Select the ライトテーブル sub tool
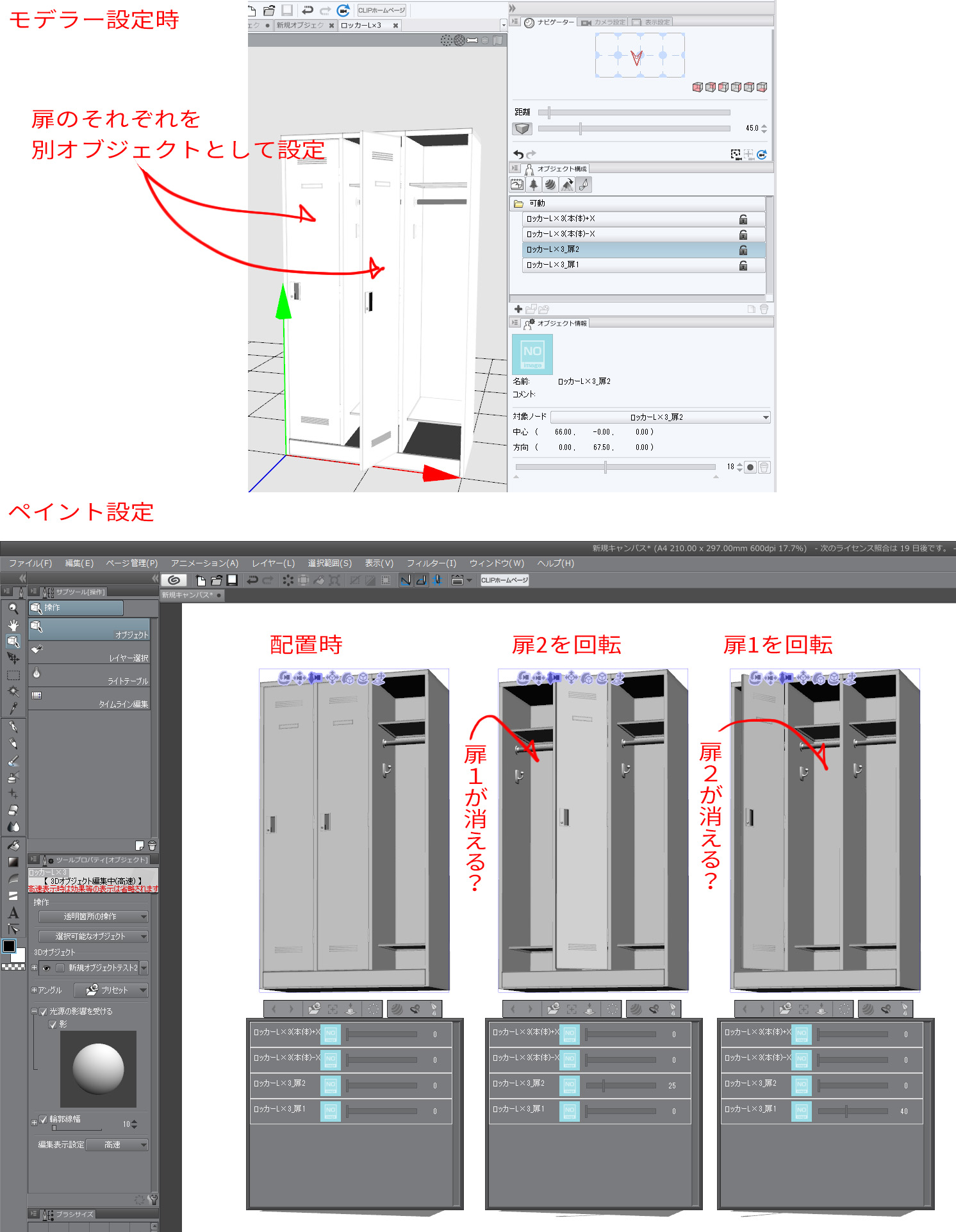The image size is (956, 1232). click(x=89, y=676)
